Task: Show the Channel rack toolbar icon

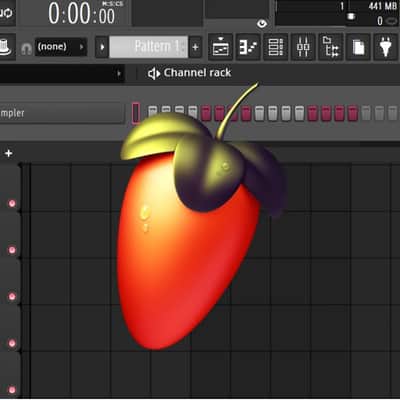Action: (x=276, y=47)
